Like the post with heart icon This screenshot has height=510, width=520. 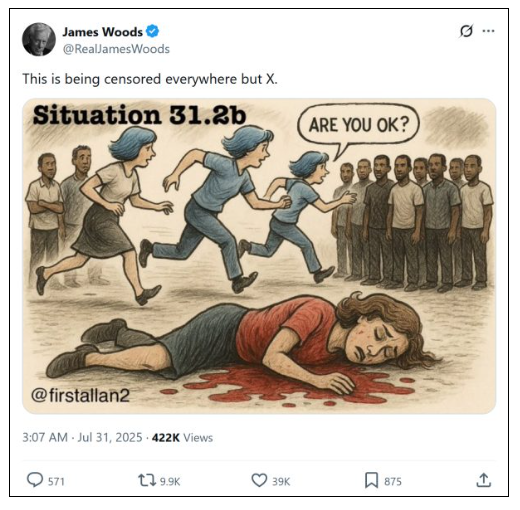259,480
